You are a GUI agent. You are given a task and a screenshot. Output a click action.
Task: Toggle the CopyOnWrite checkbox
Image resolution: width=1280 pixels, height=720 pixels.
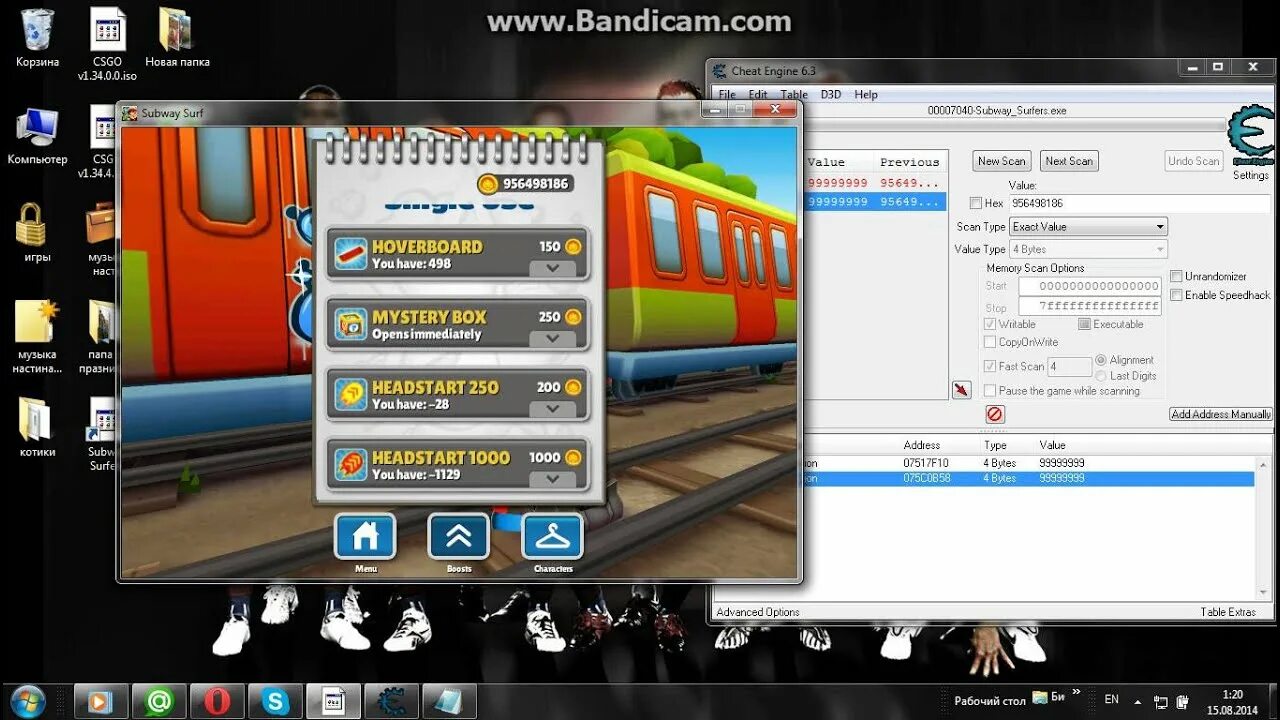pos(990,342)
